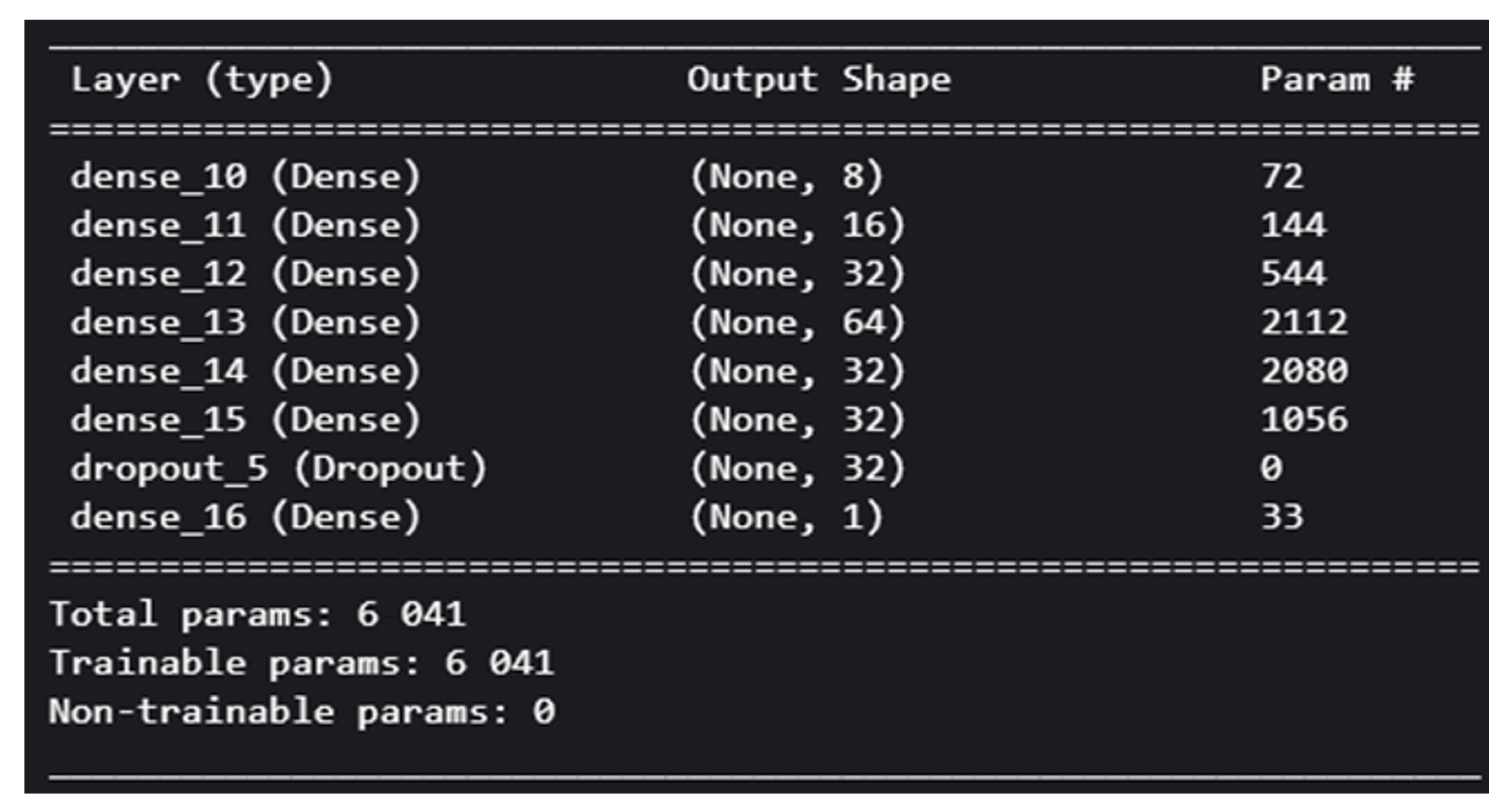Image resolution: width=1508 pixels, height=812 pixels.
Task: Click the "Trainable params: 6 041" line
Action: (x=302, y=663)
